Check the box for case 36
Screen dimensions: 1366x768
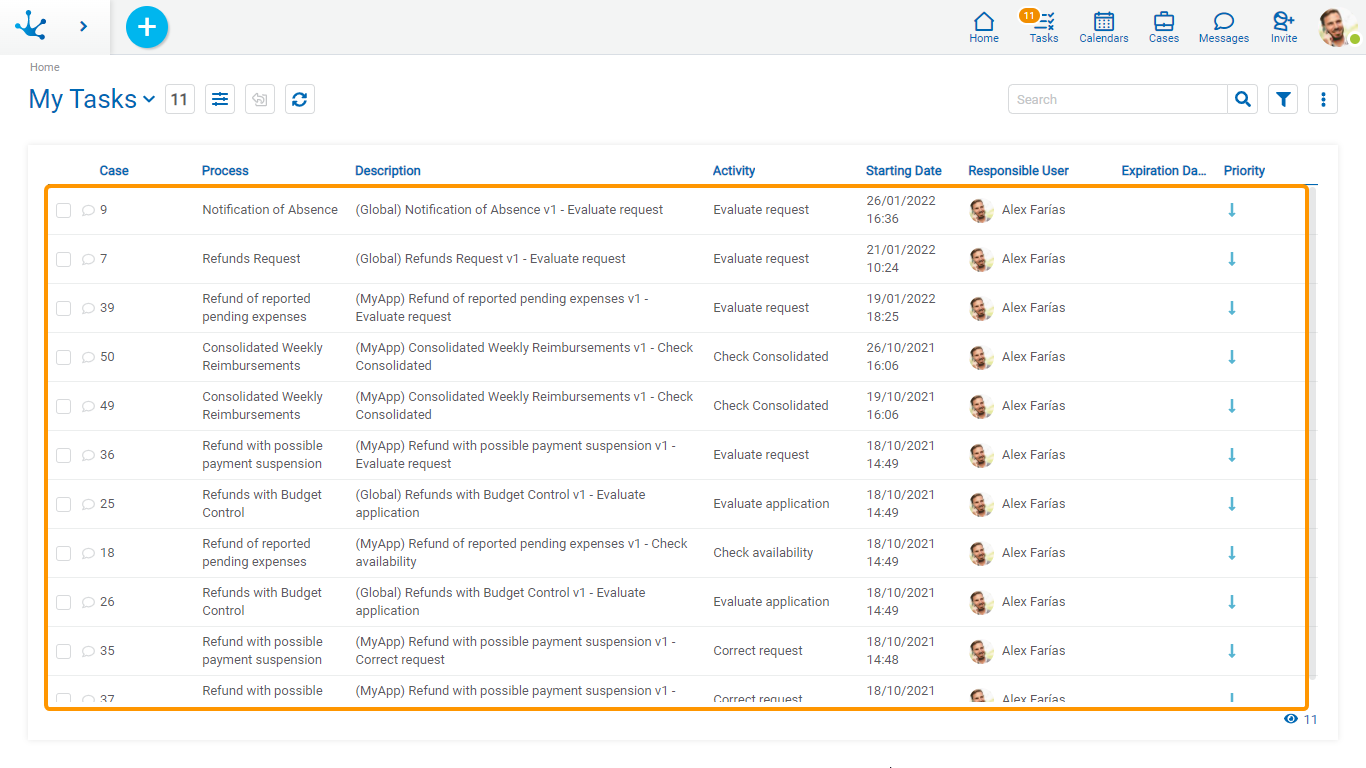pyautogui.click(x=63, y=455)
